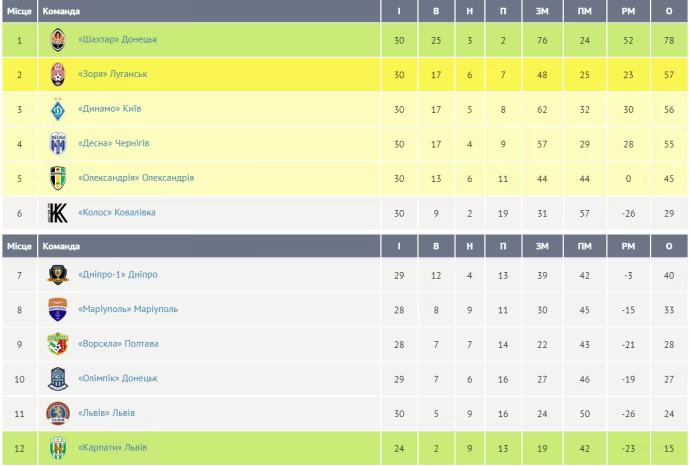The height and width of the screenshot is (466, 690).
Task: Click the Vorskla Poltava club crest
Action: pos(58,344)
